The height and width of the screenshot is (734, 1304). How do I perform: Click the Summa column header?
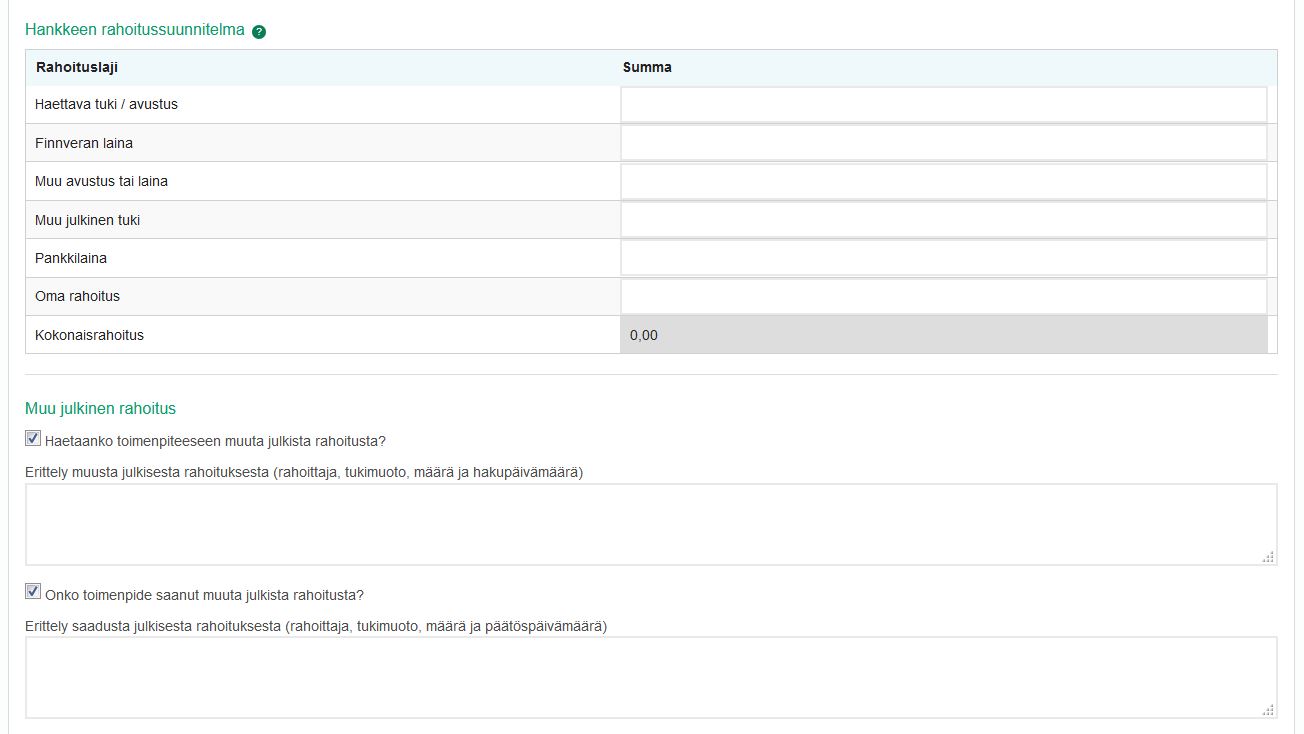pos(647,68)
